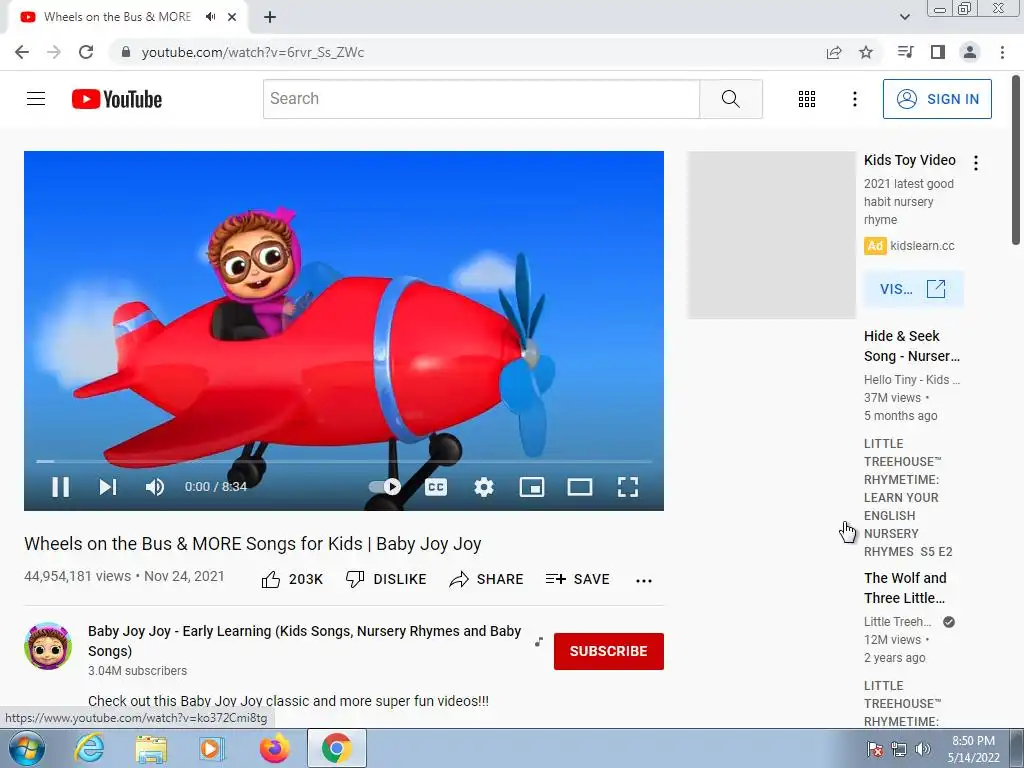This screenshot has width=1024, height=768.
Task: Click page vertical scrollbar
Action: [1016, 160]
